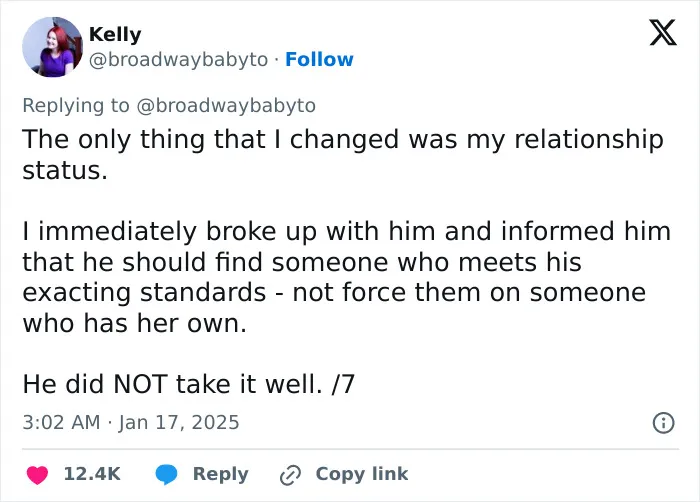Viewport: 700px width, 502px height.
Task: Click the Jan 17, 2025 date
Action: [x=179, y=423]
